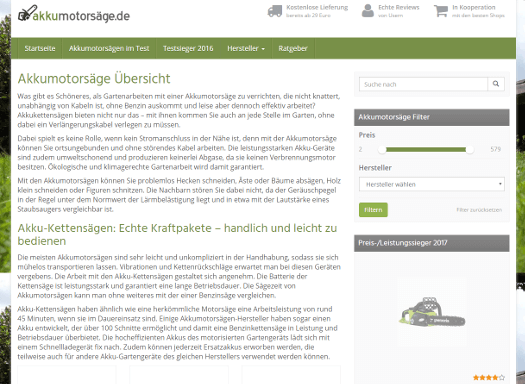Image resolution: width=525 pixels, height=384 pixels.
Task: Click the shopping cart icon
Action: coord(441,11)
